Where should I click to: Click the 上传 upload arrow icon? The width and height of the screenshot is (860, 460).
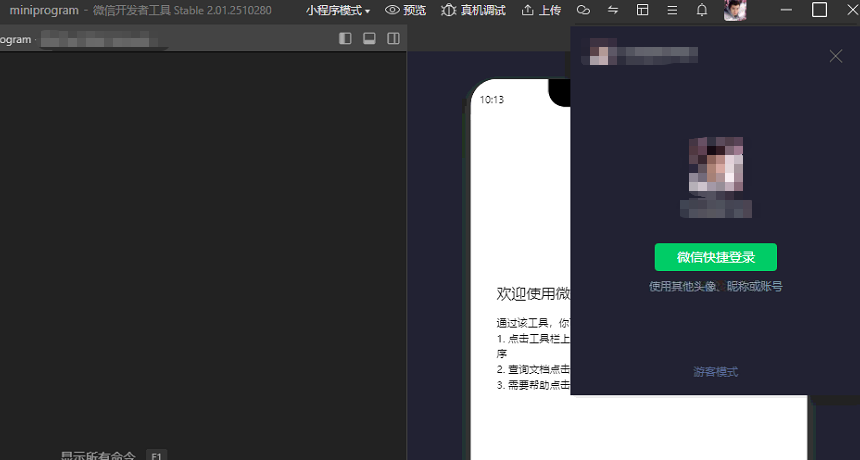coord(527,10)
